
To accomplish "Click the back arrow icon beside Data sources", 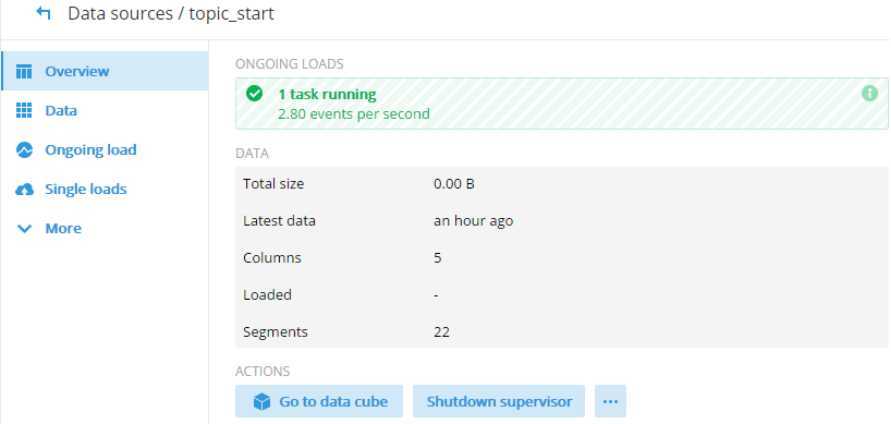I will click(43, 14).
